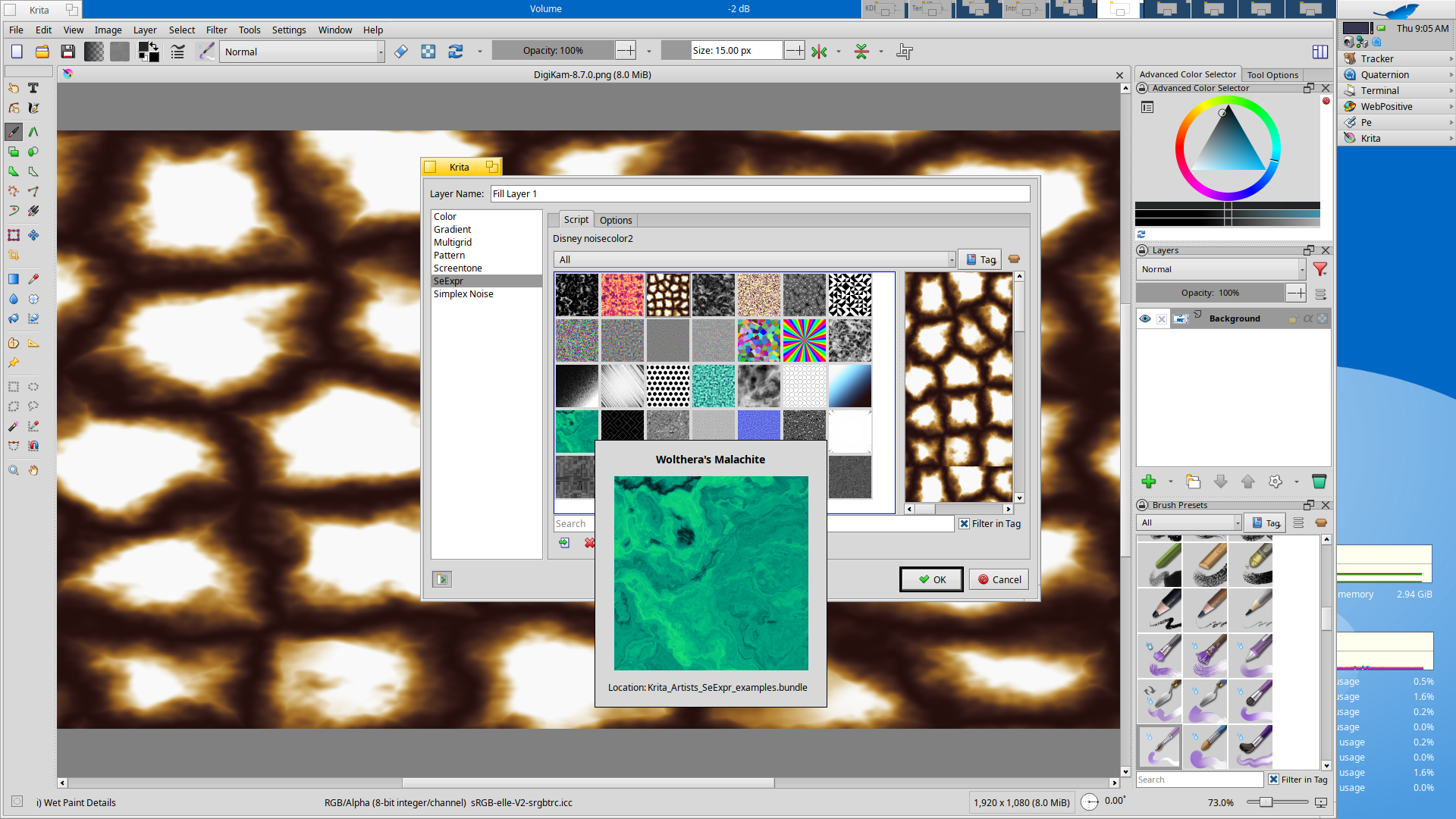The image size is (1456, 819).
Task: Open Brush Presets All tag dropdown
Action: [1189, 522]
